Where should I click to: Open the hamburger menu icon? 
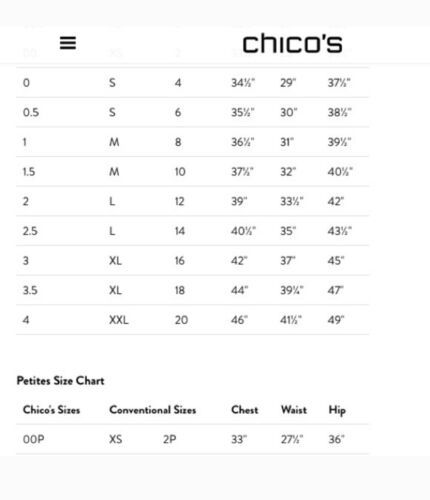pyautogui.click(x=68, y=43)
